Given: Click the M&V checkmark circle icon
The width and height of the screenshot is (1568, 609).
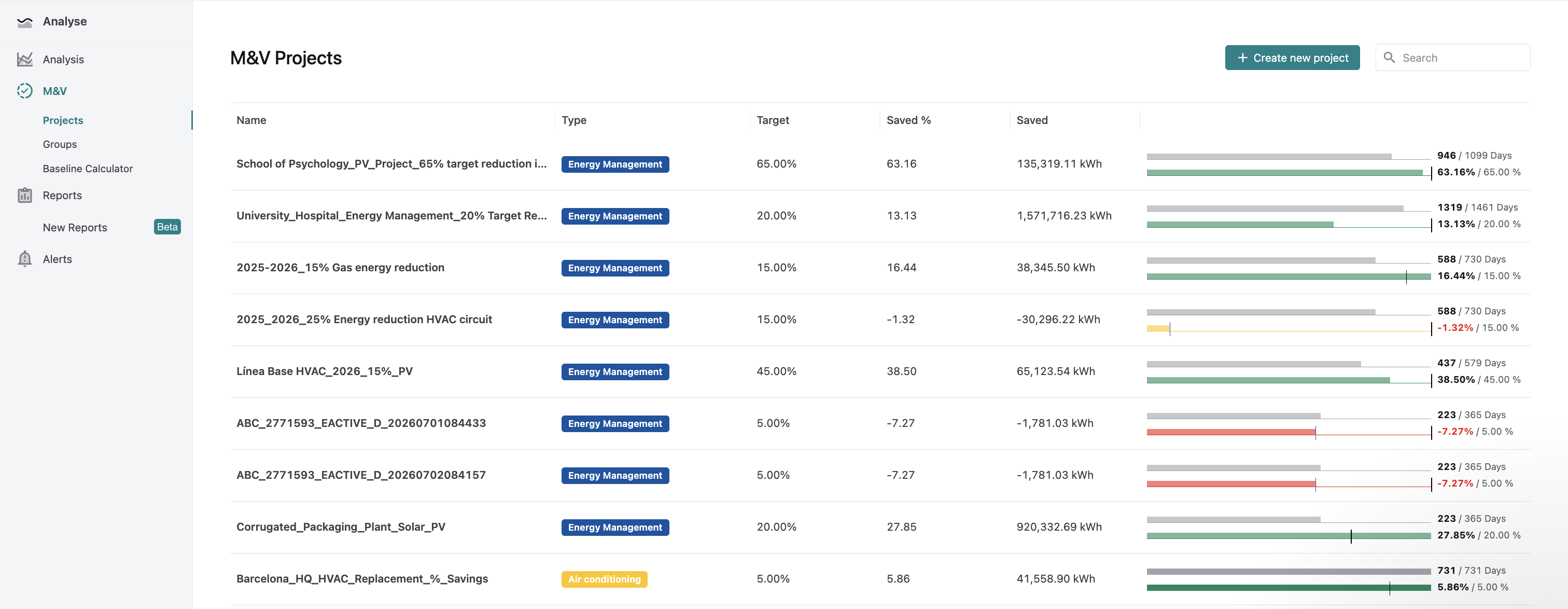Looking at the screenshot, I should pyautogui.click(x=24, y=91).
